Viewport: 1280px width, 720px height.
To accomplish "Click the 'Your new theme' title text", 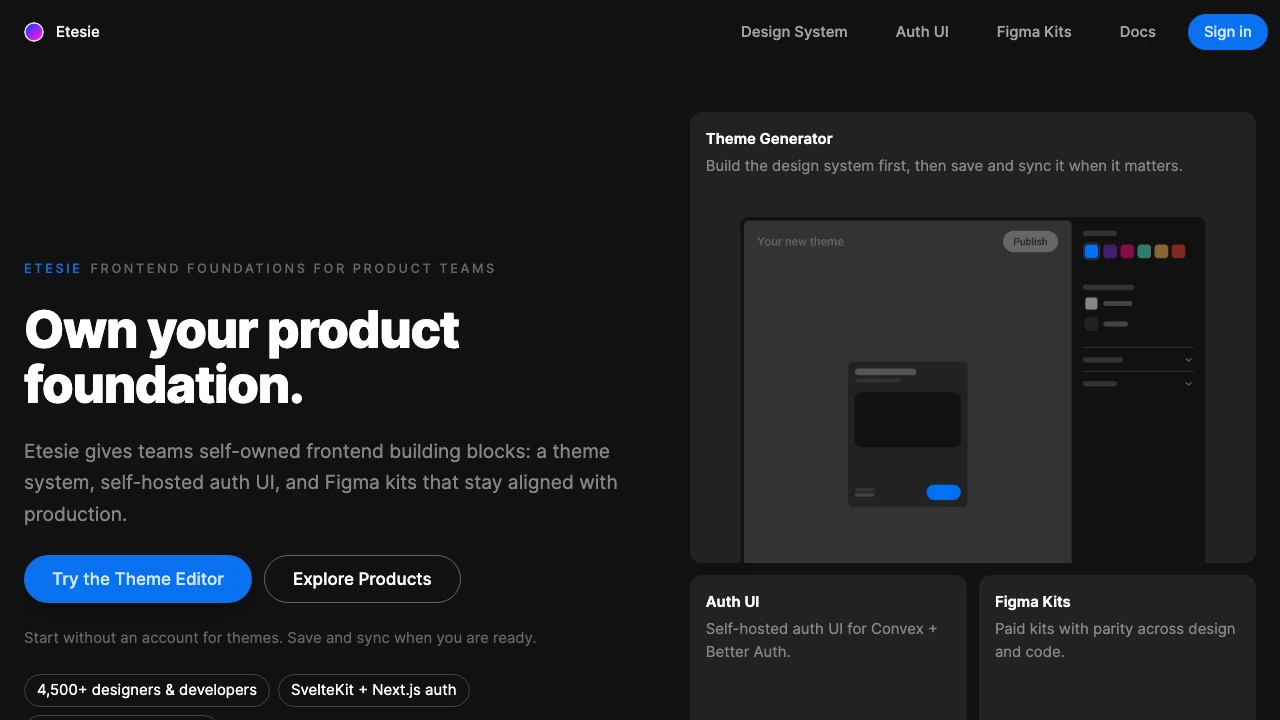I will pyautogui.click(x=800, y=242).
